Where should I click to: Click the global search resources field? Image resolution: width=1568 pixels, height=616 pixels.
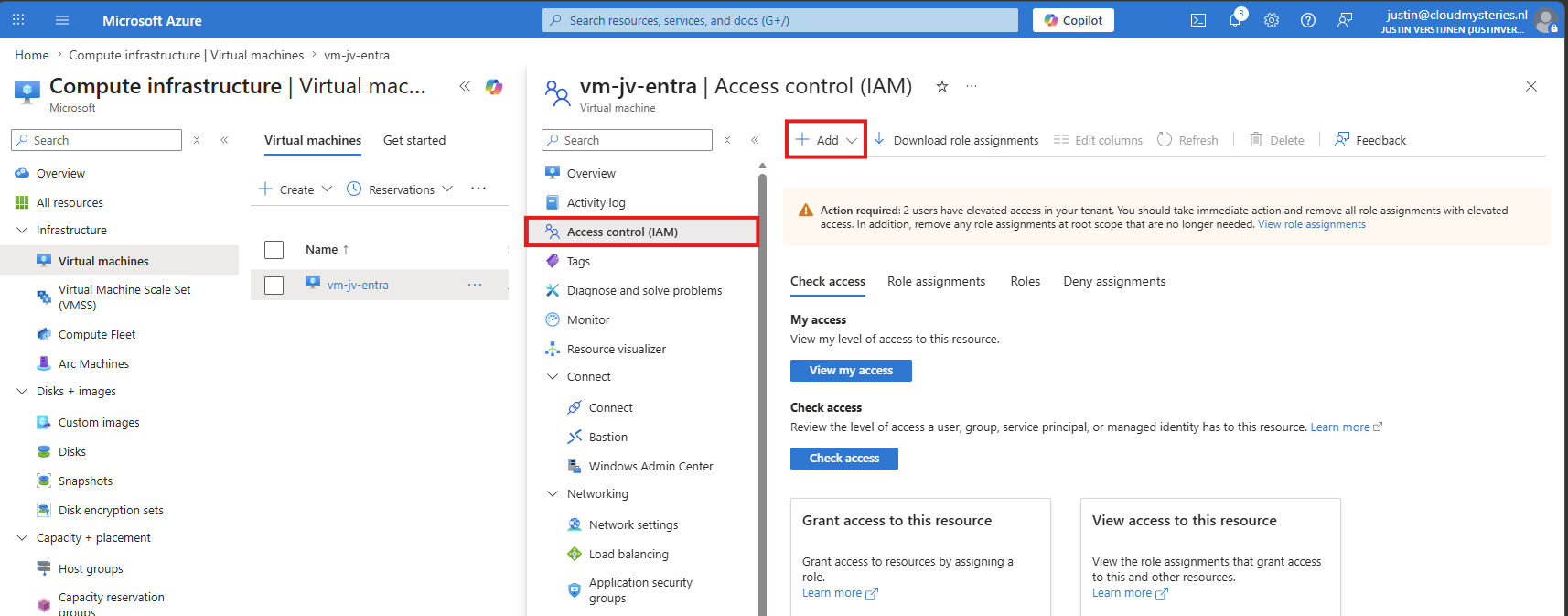point(780,20)
